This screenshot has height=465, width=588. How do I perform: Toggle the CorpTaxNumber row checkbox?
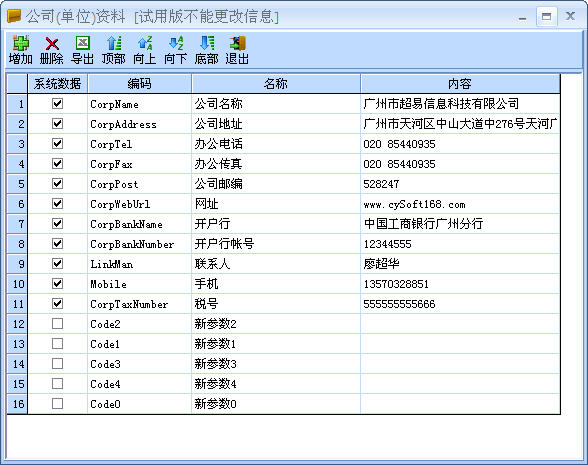click(x=57, y=304)
